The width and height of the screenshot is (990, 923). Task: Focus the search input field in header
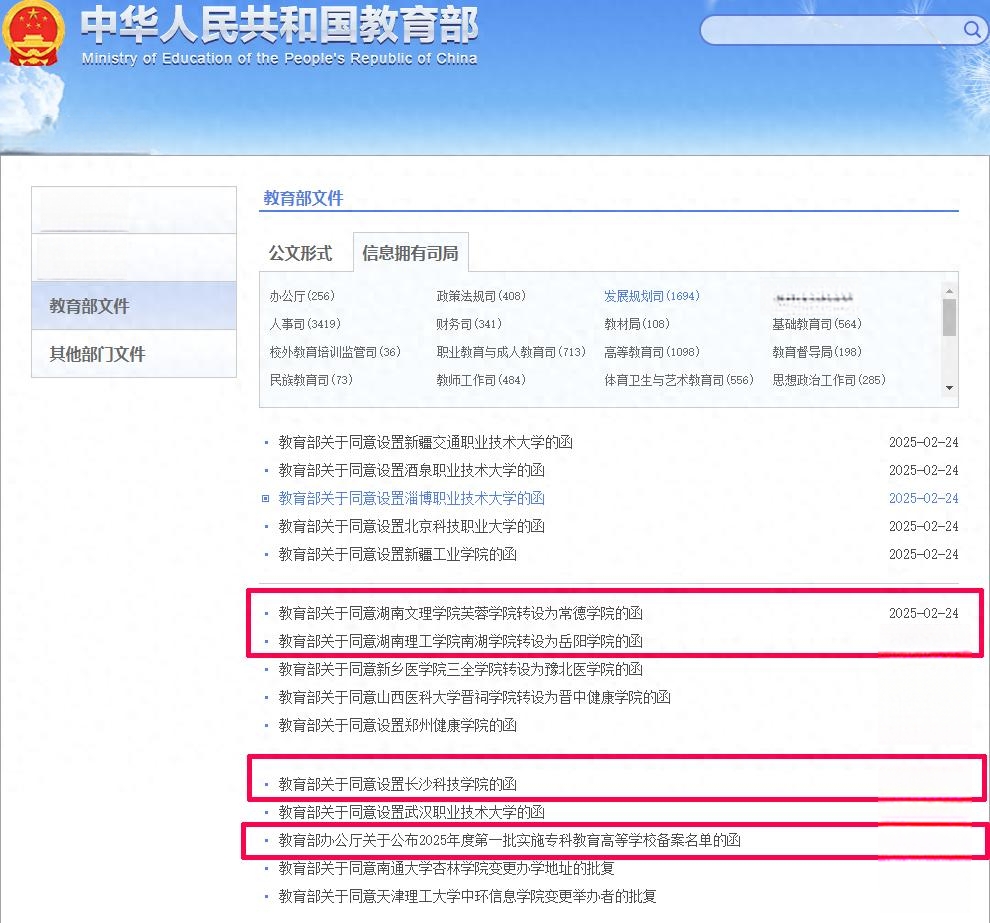tap(832, 30)
